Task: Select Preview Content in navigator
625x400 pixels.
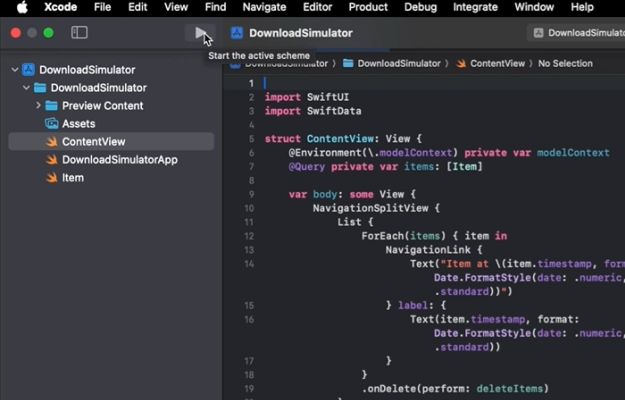Action: 102,106
